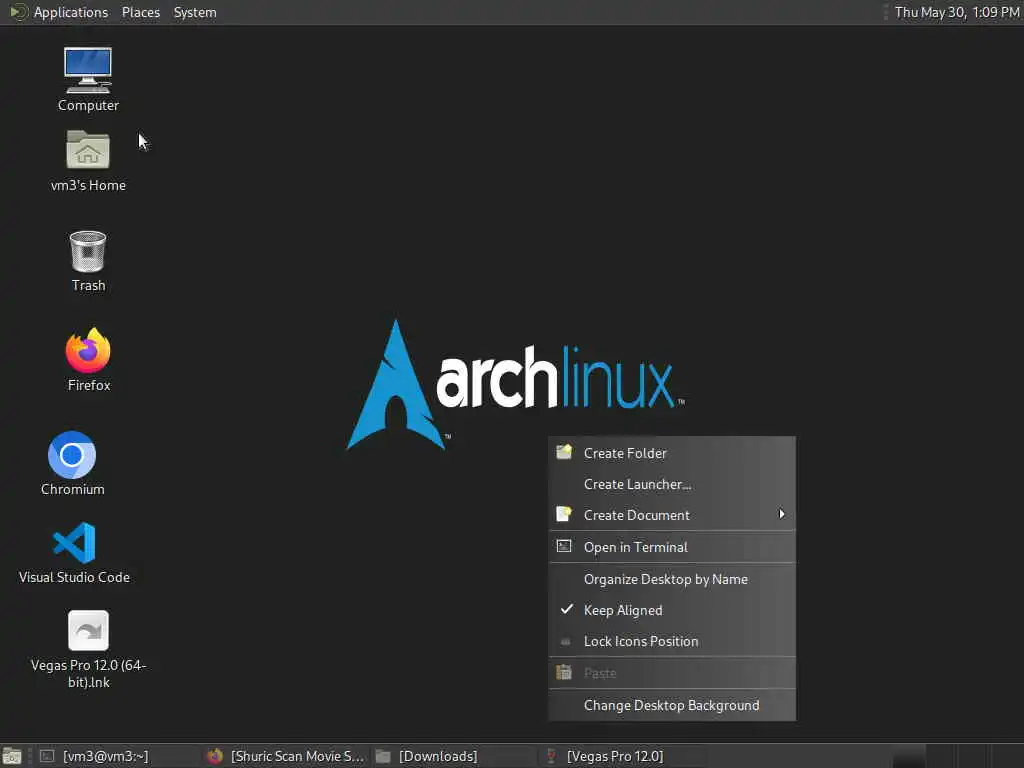Open the Applications menu
This screenshot has height=768, width=1024.
coord(71,12)
